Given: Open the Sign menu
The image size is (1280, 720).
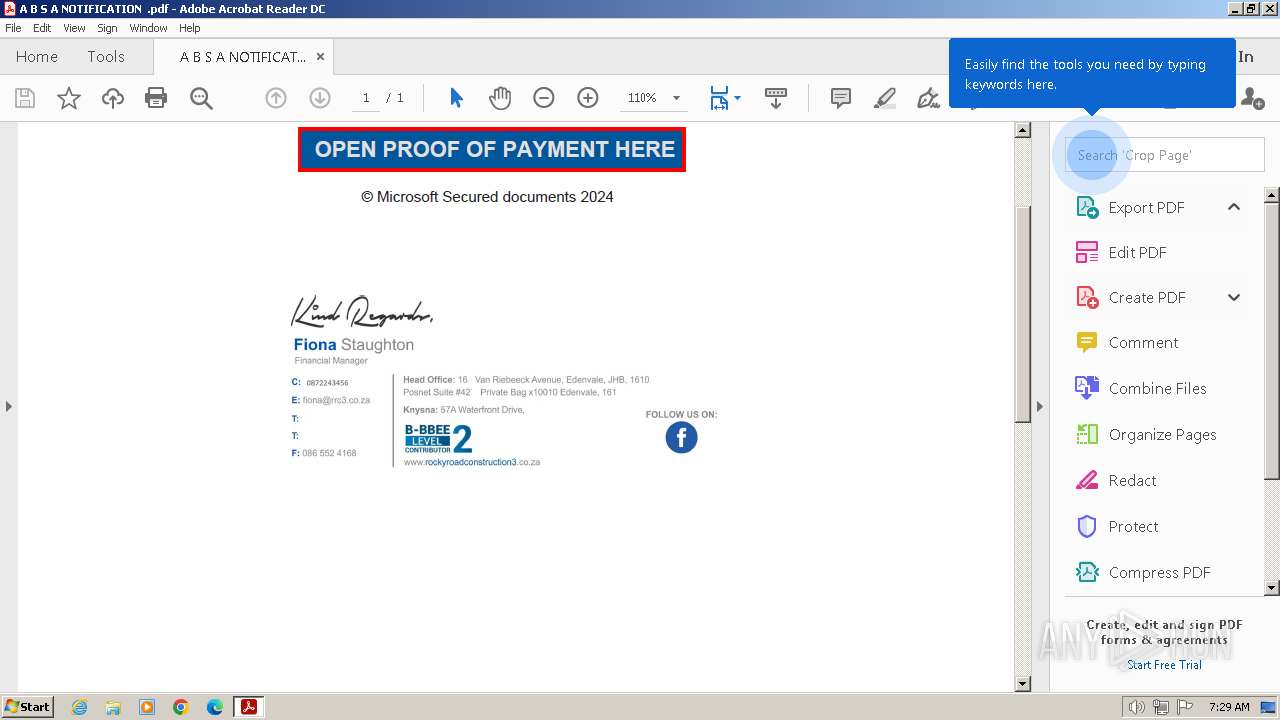Looking at the screenshot, I should (107, 28).
